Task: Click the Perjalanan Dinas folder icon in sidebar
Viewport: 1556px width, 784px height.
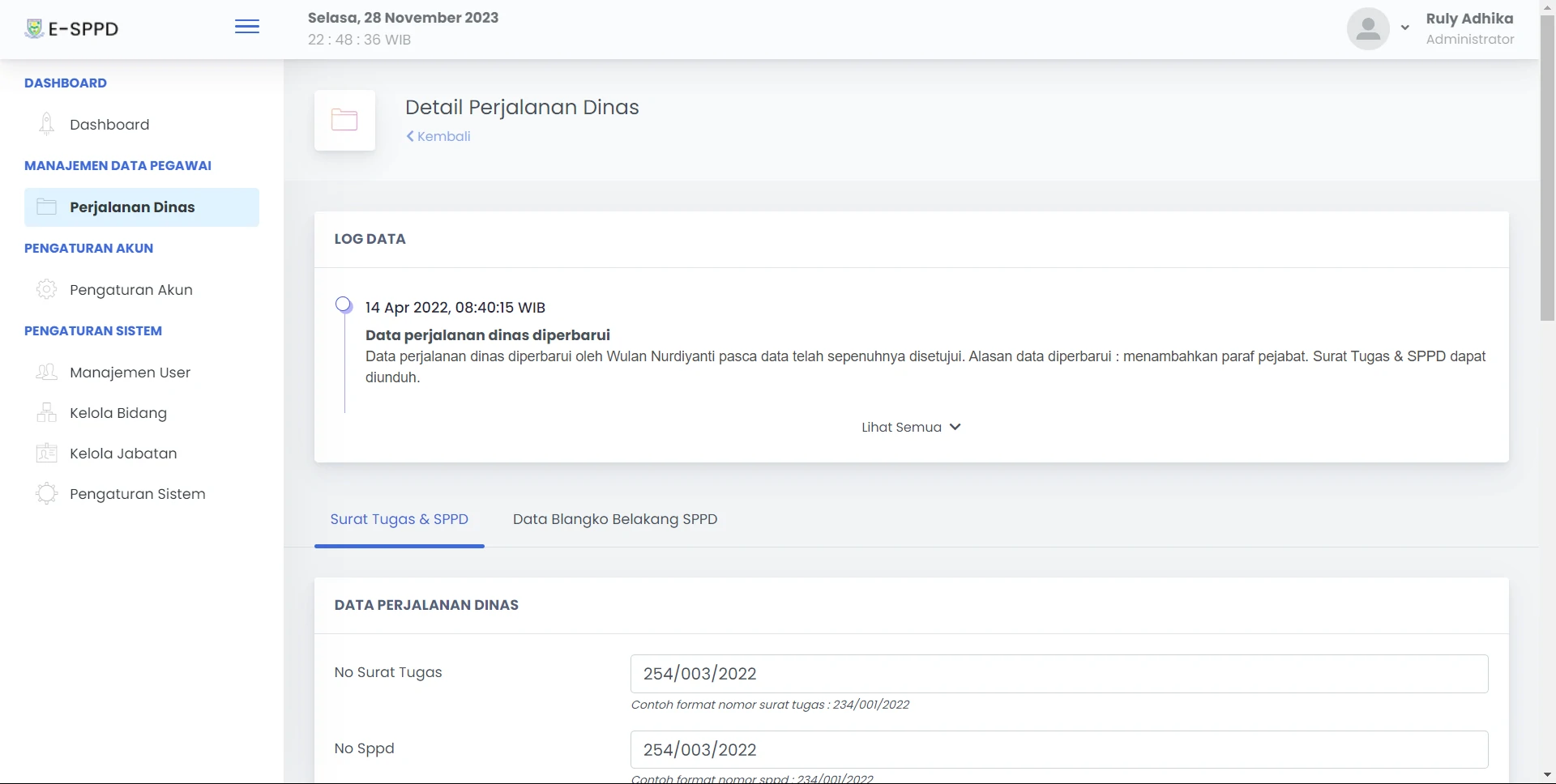Action: point(47,207)
